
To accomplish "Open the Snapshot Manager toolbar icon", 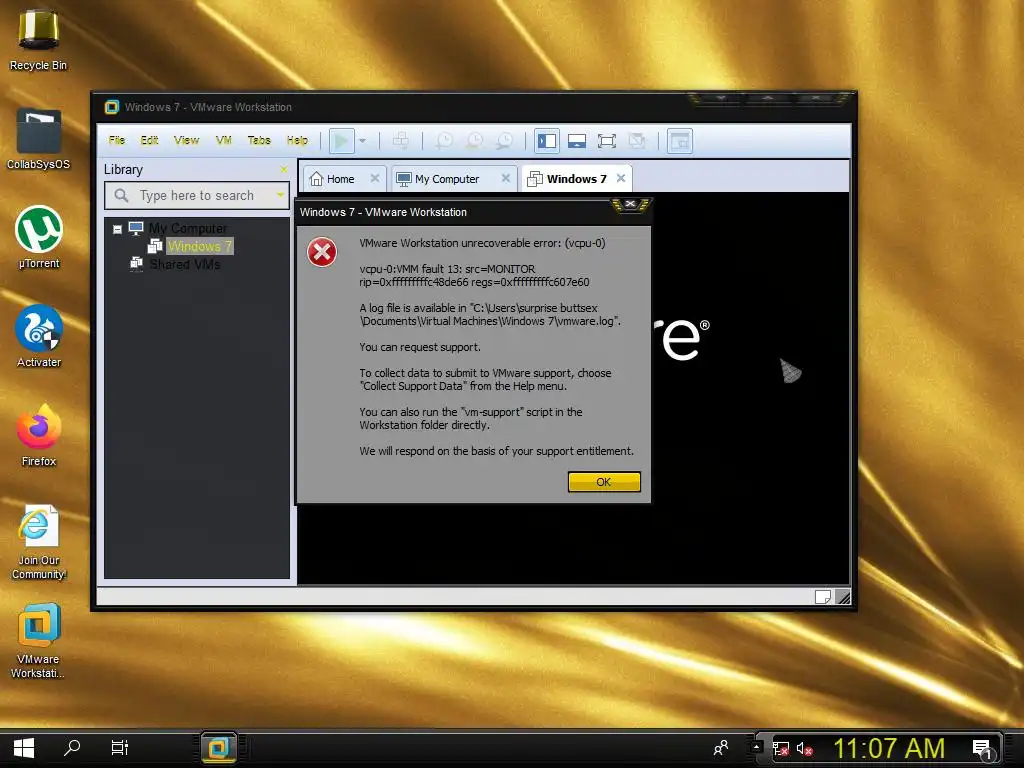I will click(505, 140).
